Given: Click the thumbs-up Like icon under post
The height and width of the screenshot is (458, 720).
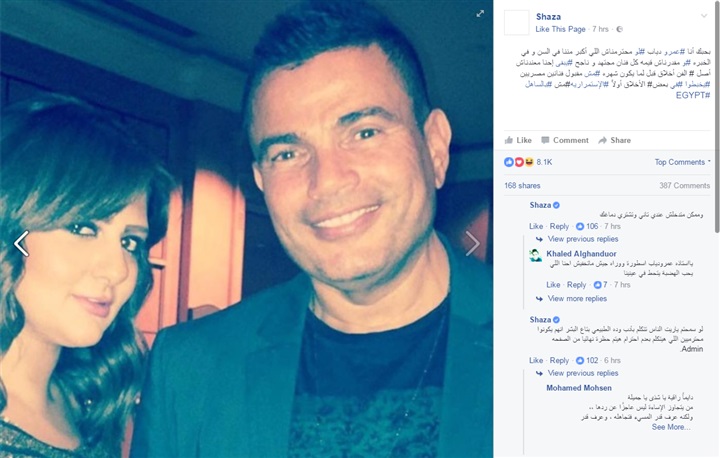Looking at the screenshot, I should click(509, 140).
